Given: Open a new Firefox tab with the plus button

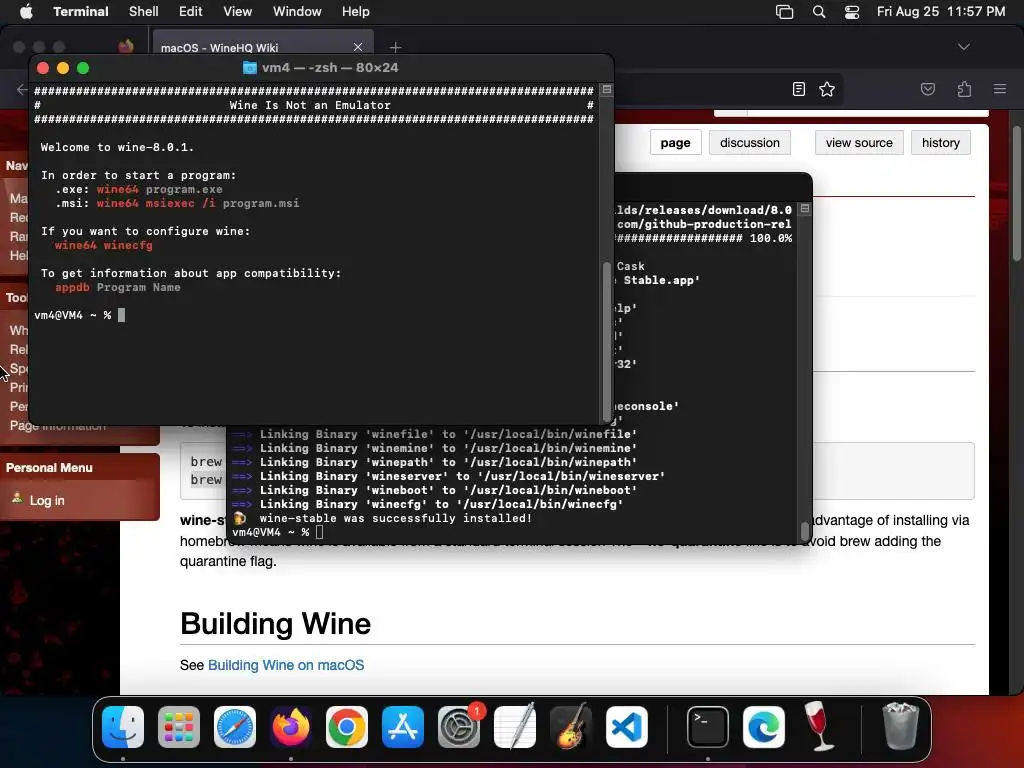Looking at the screenshot, I should [395, 47].
